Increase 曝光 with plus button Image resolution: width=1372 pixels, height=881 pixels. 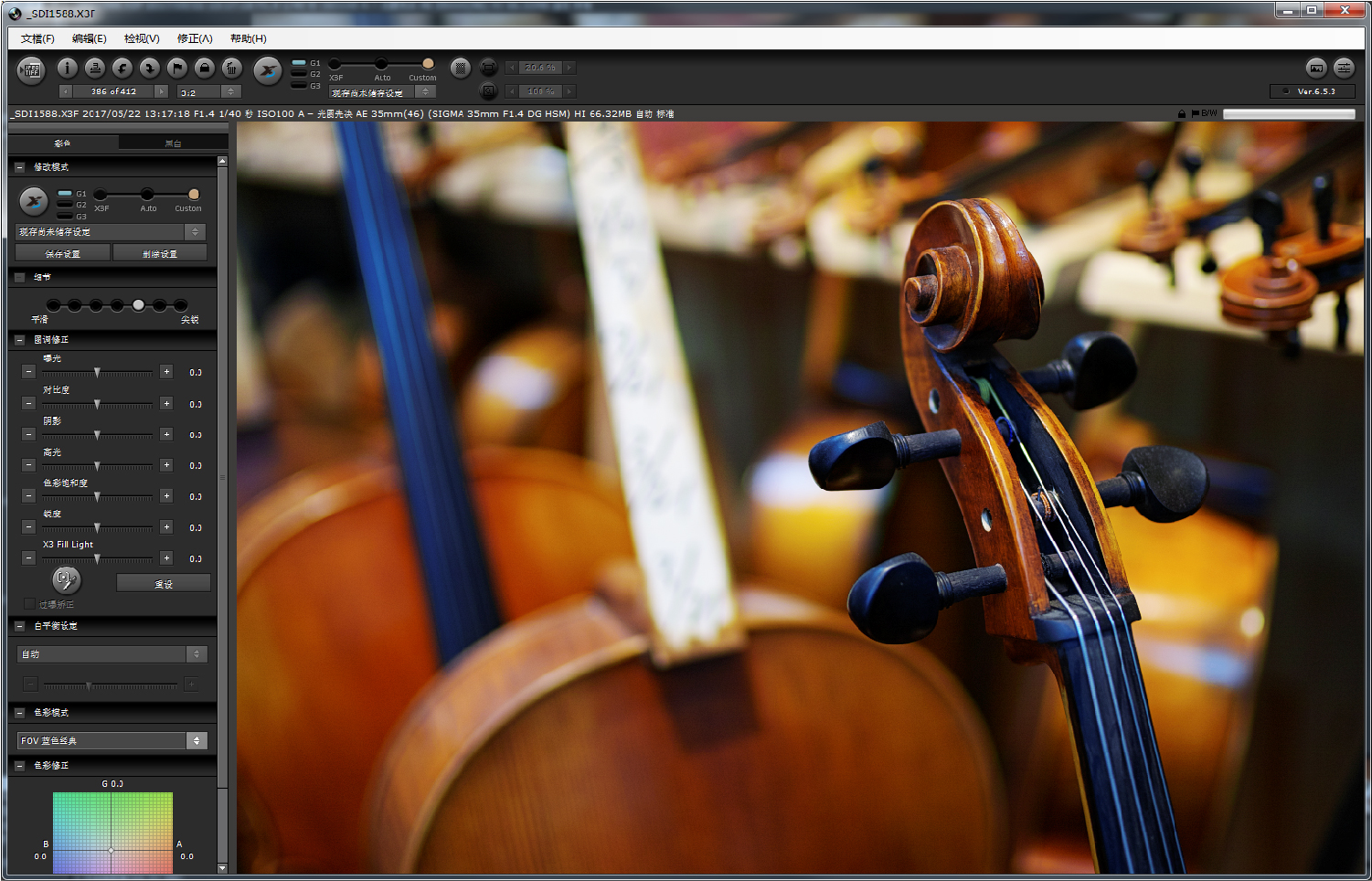tap(166, 372)
